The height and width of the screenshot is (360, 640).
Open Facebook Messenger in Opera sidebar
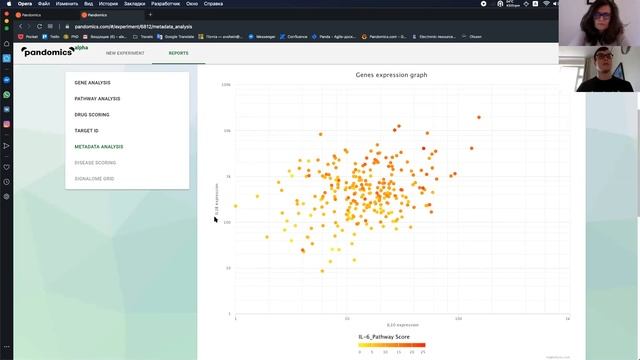click(7, 80)
